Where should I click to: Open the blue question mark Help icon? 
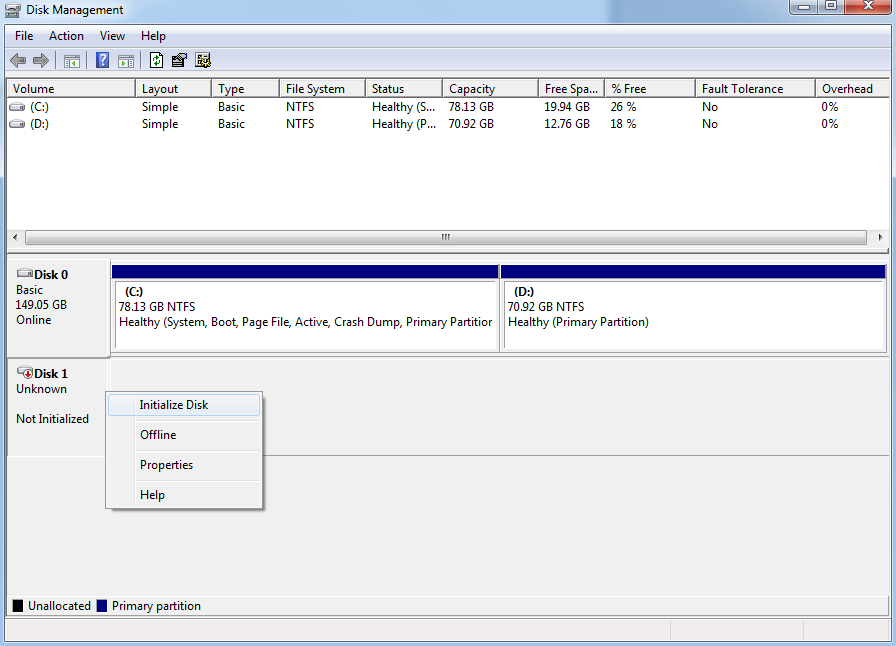coord(102,60)
